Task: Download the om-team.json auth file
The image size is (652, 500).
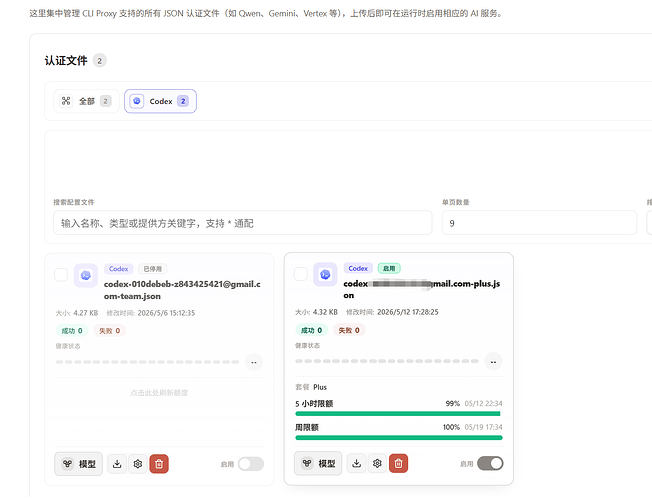Action: 117,464
